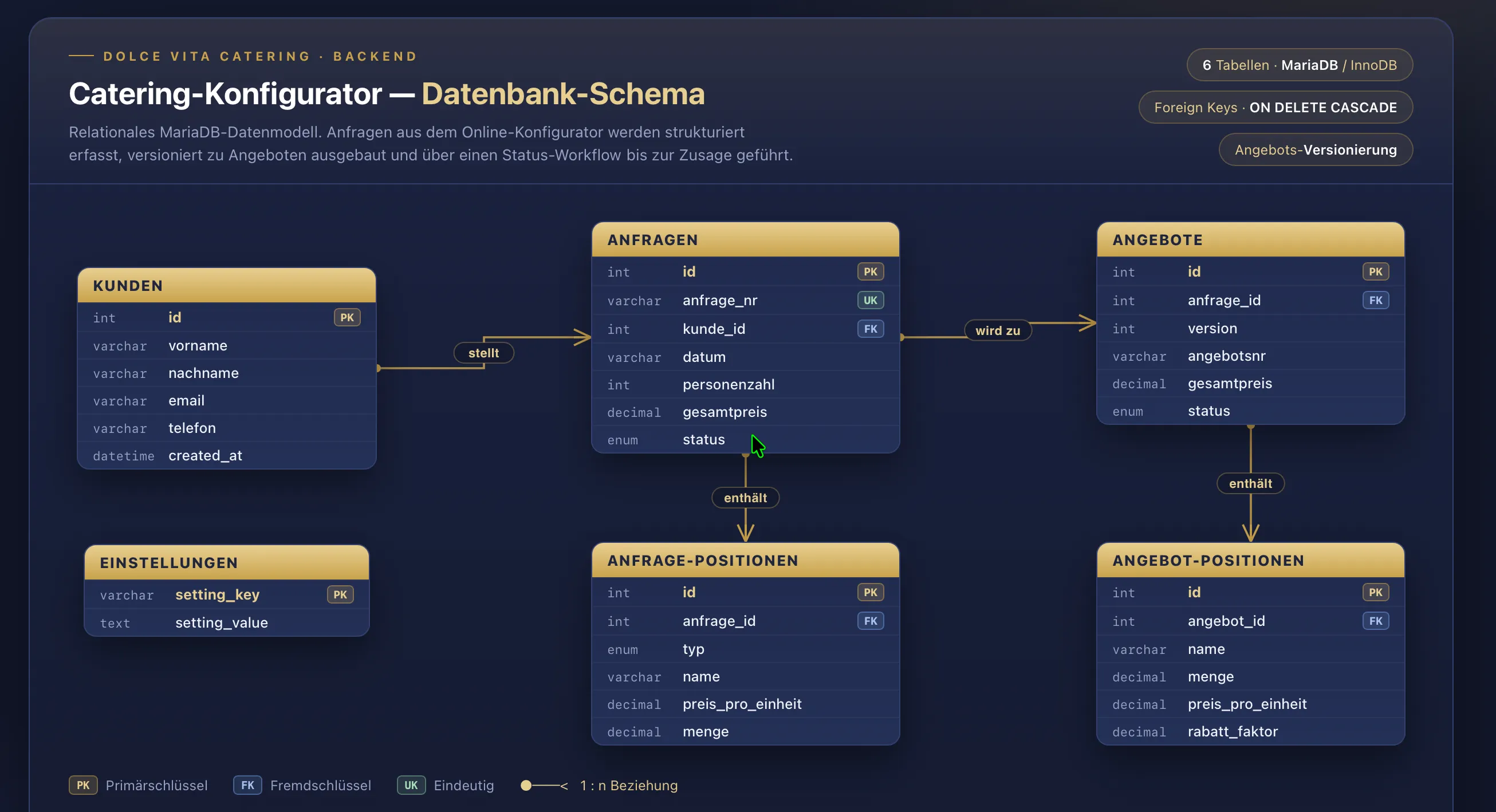1496x812 pixels.
Task: Click the 'telefon' field in KUNDEN
Action: [226, 428]
